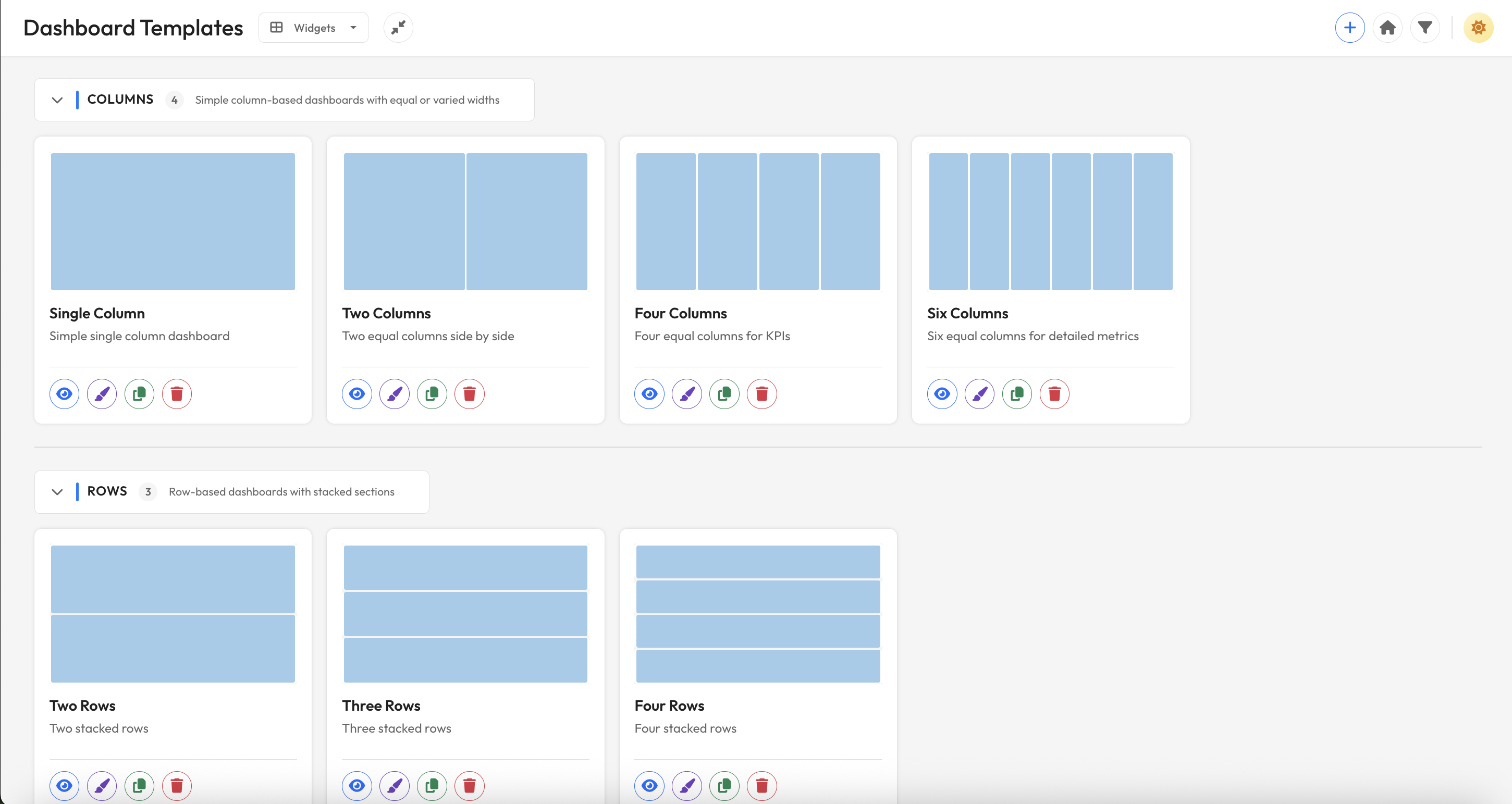This screenshot has width=1512, height=804.
Task: Click the ROWS section label
Action: click(x=107, y=491)
